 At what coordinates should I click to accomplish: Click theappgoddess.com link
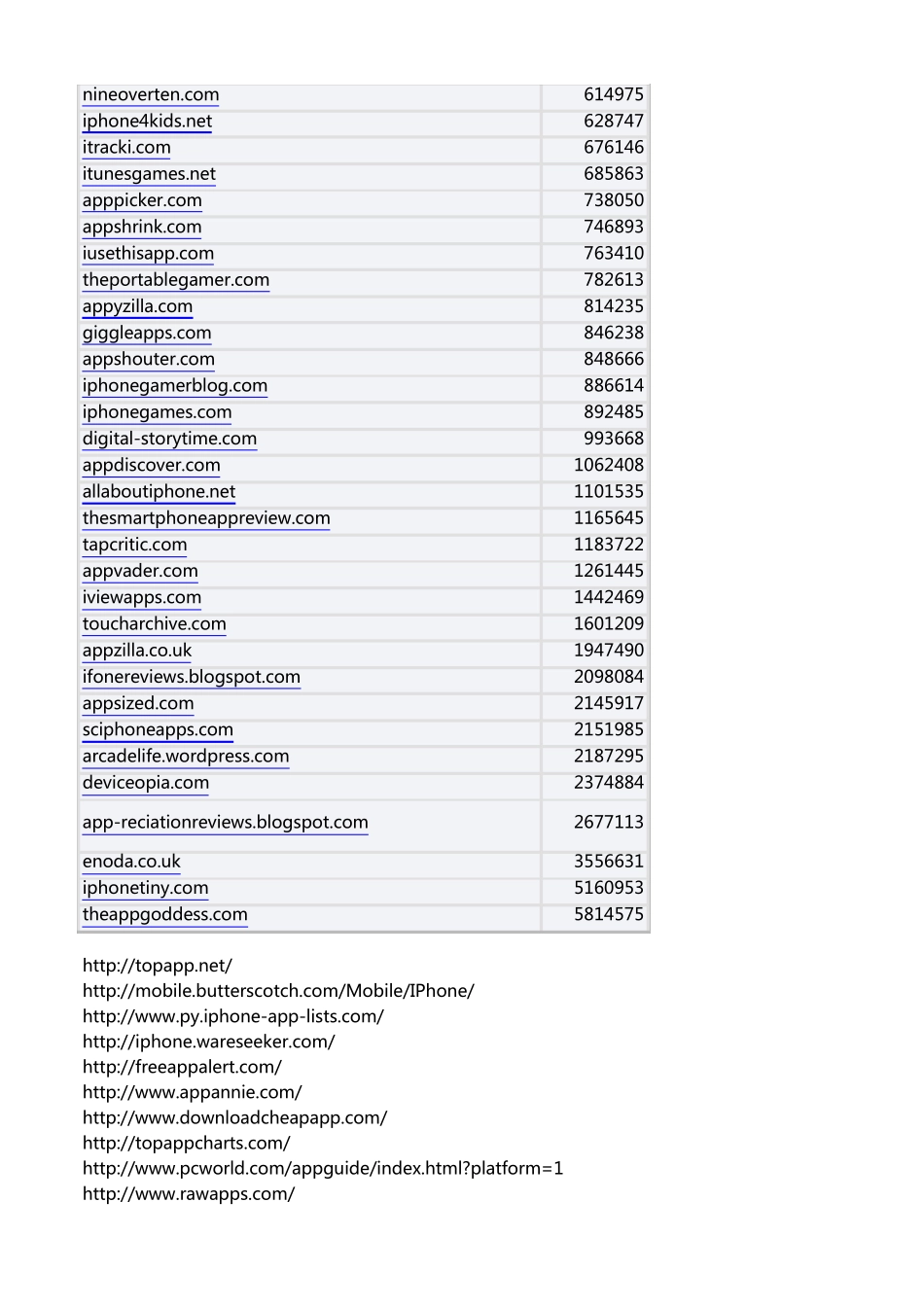(x=165, y=915)
